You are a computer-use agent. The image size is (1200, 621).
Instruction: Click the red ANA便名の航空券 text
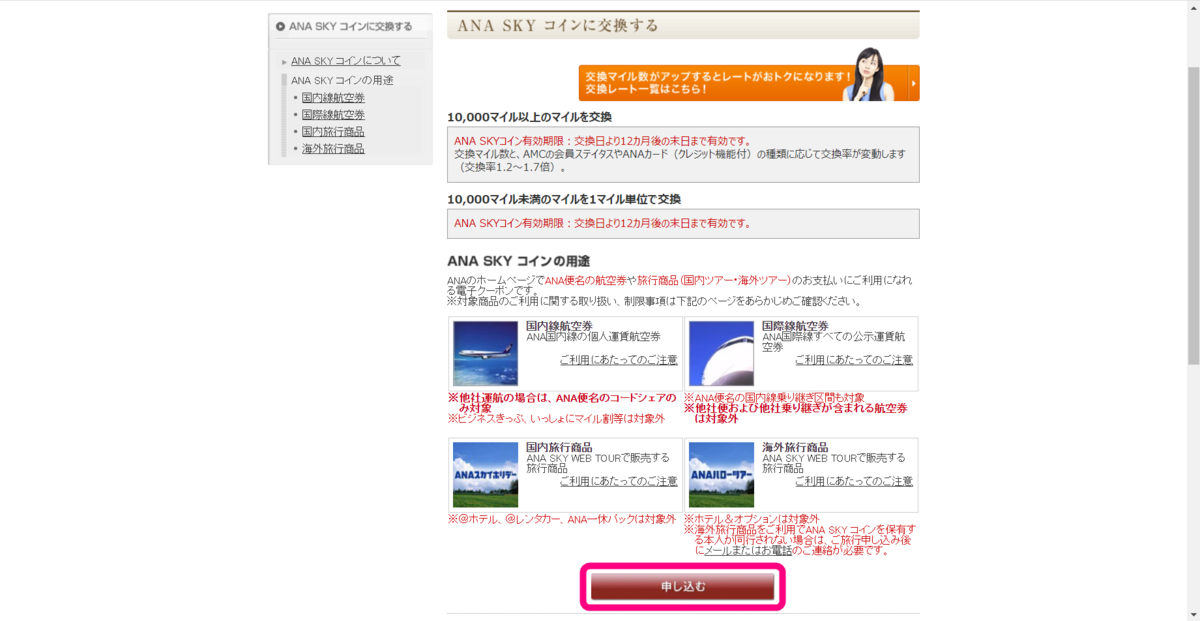pyautogui.click(x=585, y=280)
